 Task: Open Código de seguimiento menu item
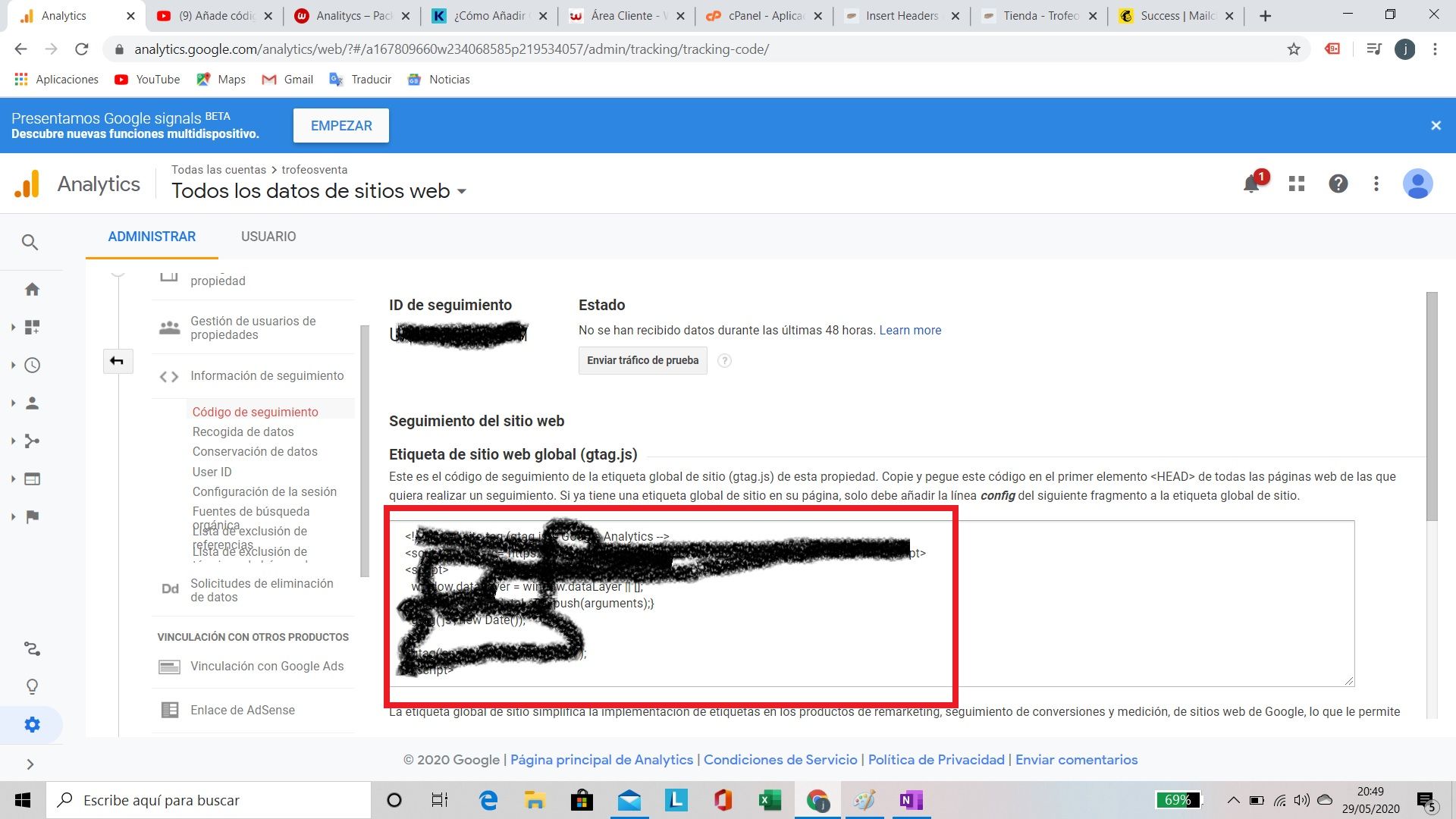tap(255, 412)
